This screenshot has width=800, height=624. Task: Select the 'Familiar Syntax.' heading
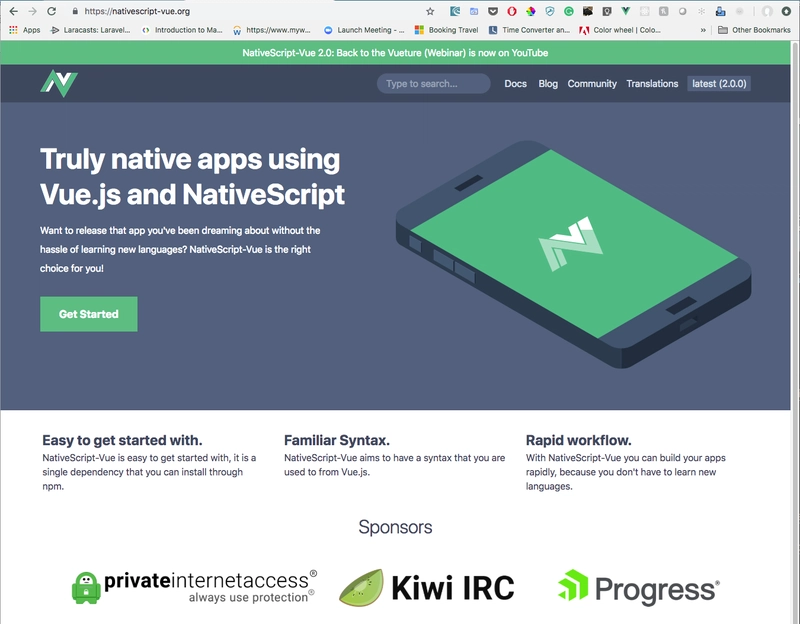[x=337, y=440]
